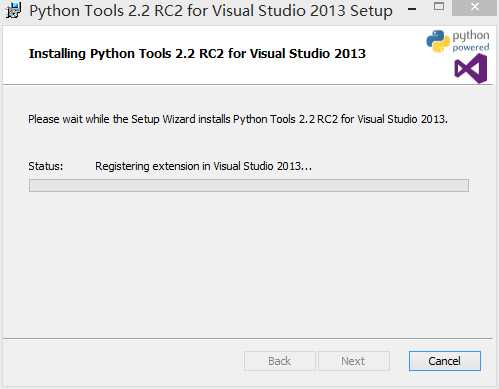Close the setup wizard with the X
499x389 pixels.
coord(475,7)
